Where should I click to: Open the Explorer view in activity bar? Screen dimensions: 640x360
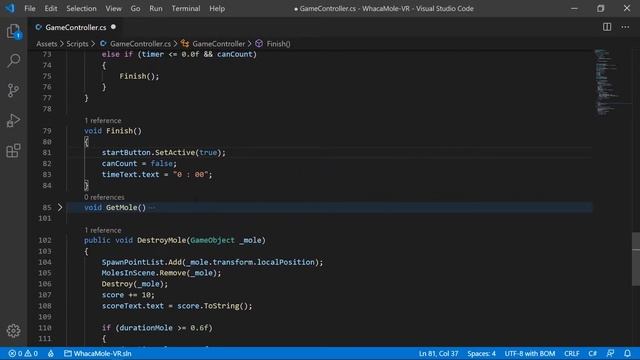13,31
